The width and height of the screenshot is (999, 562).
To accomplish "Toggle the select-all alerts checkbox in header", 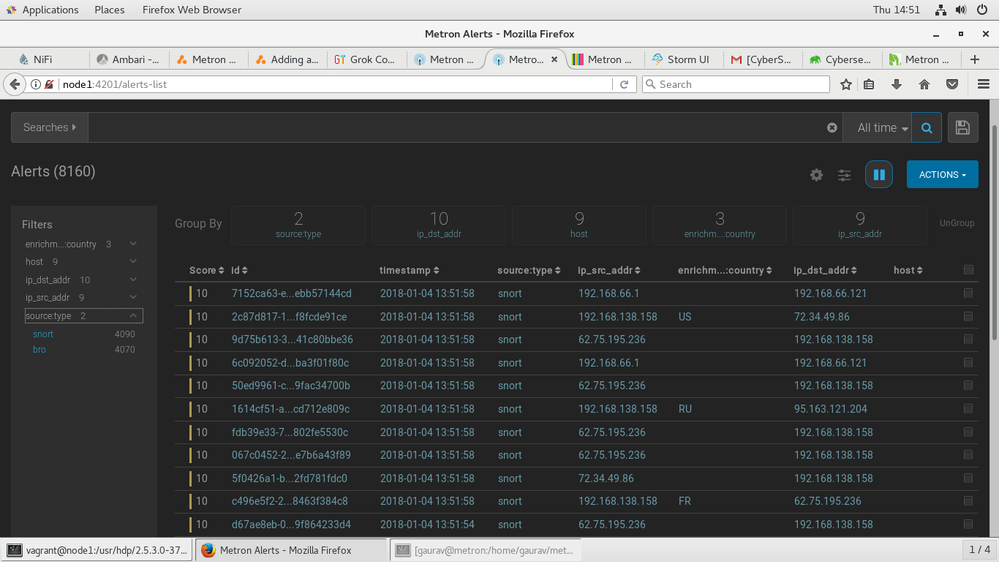I will pos(967,270).
